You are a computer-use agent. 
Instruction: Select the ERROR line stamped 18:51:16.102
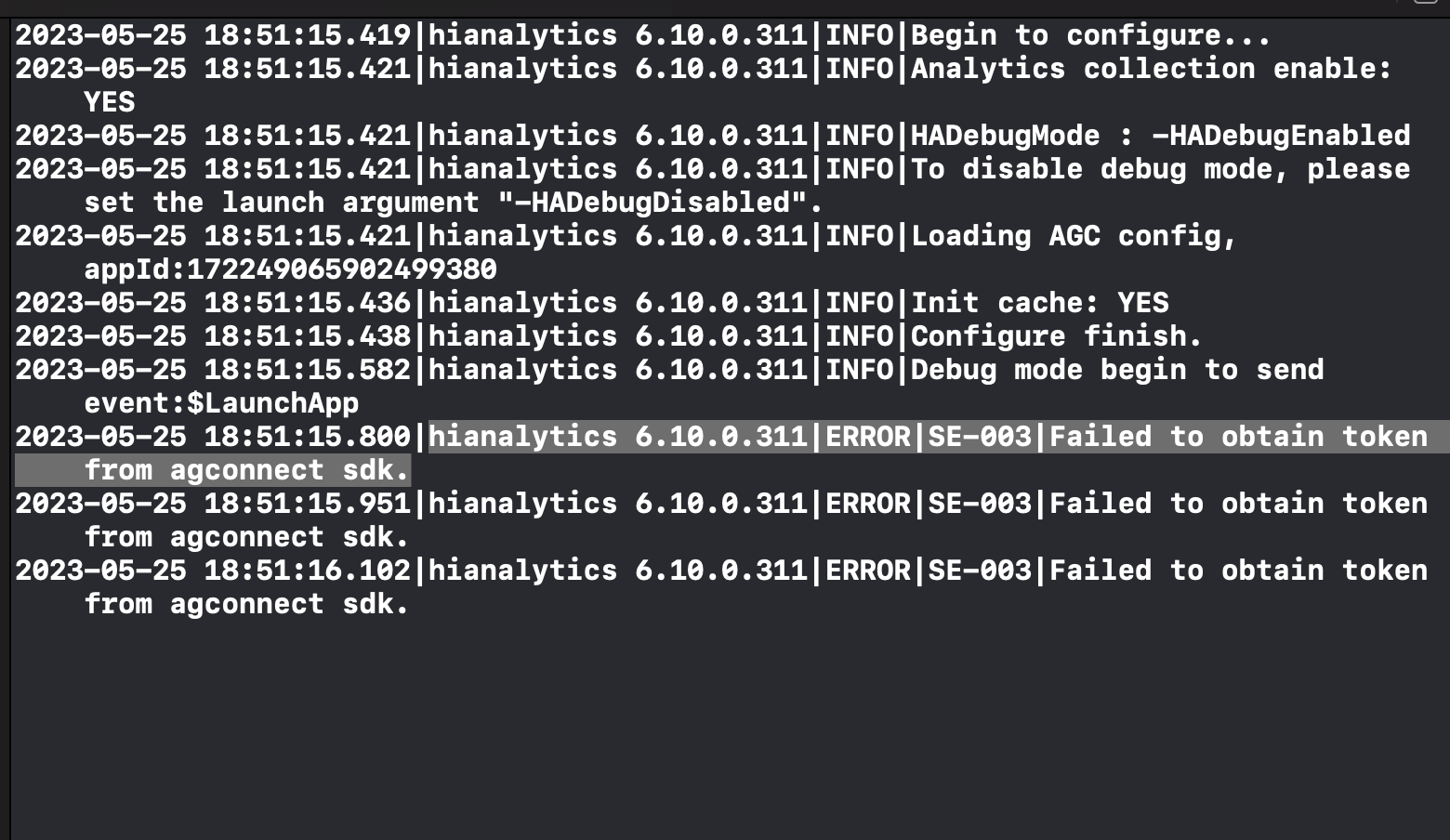point(721,571)
